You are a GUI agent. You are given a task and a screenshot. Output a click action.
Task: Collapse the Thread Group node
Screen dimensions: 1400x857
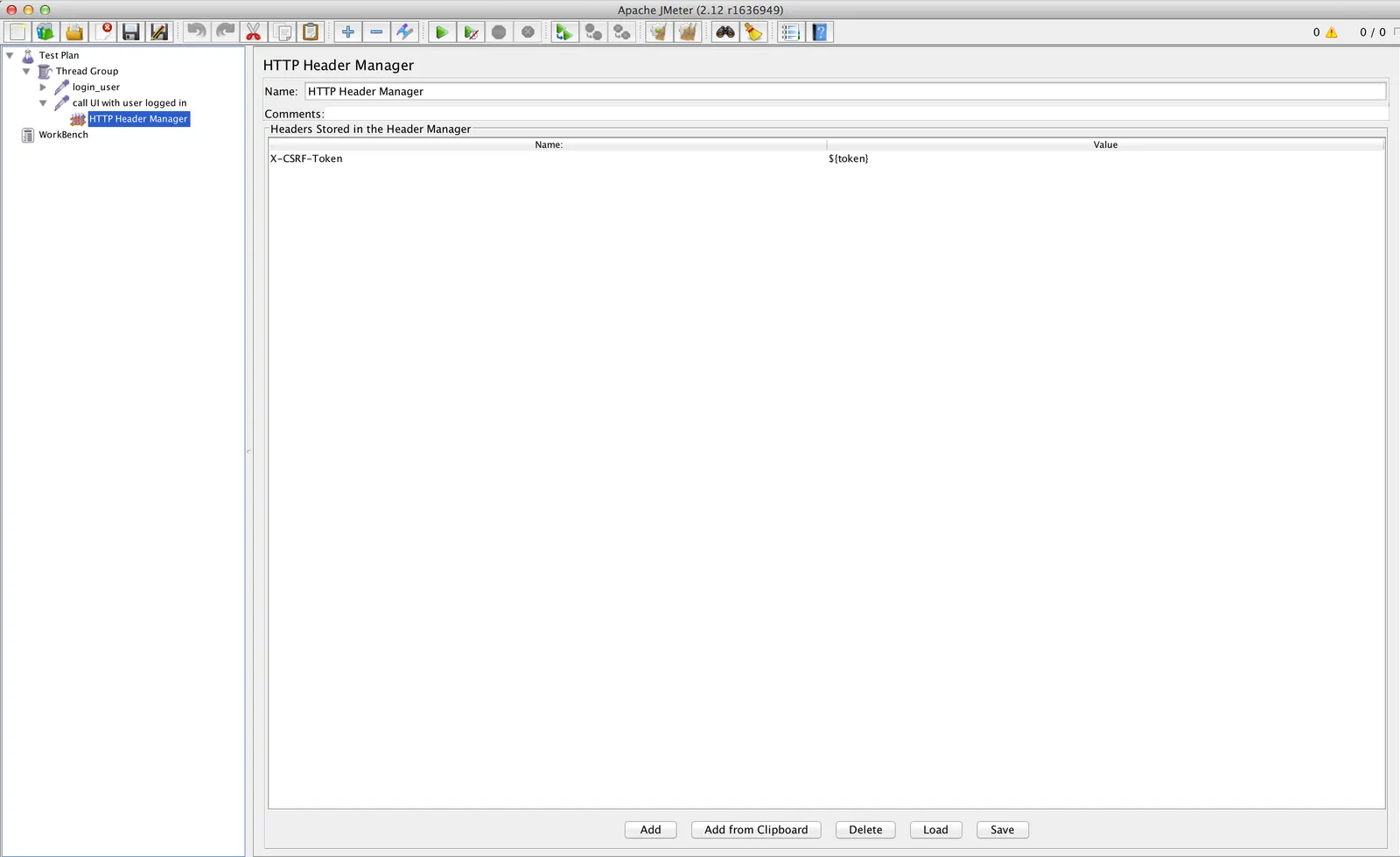26,71
